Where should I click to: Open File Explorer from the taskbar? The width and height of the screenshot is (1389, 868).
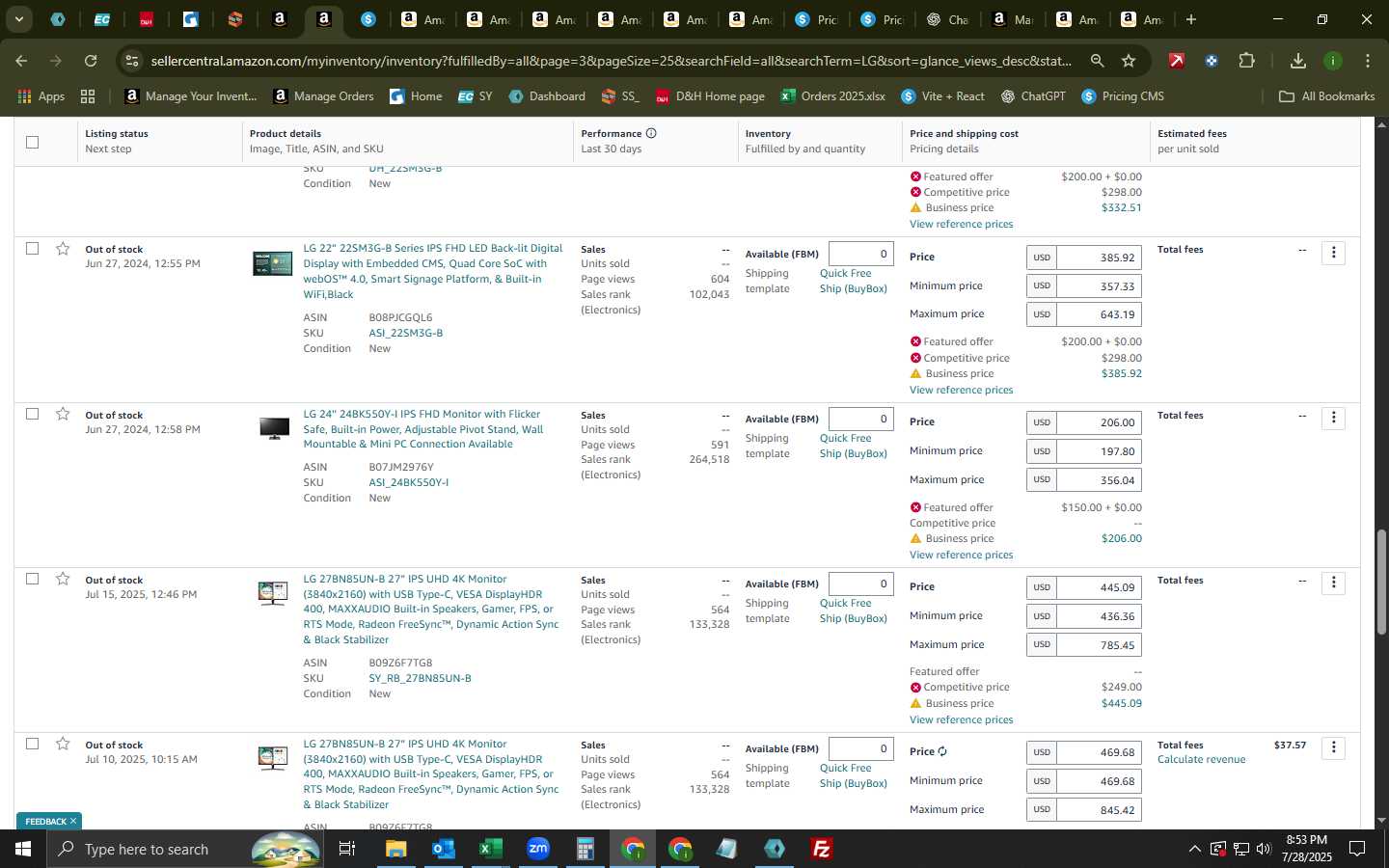click(395, 849)
